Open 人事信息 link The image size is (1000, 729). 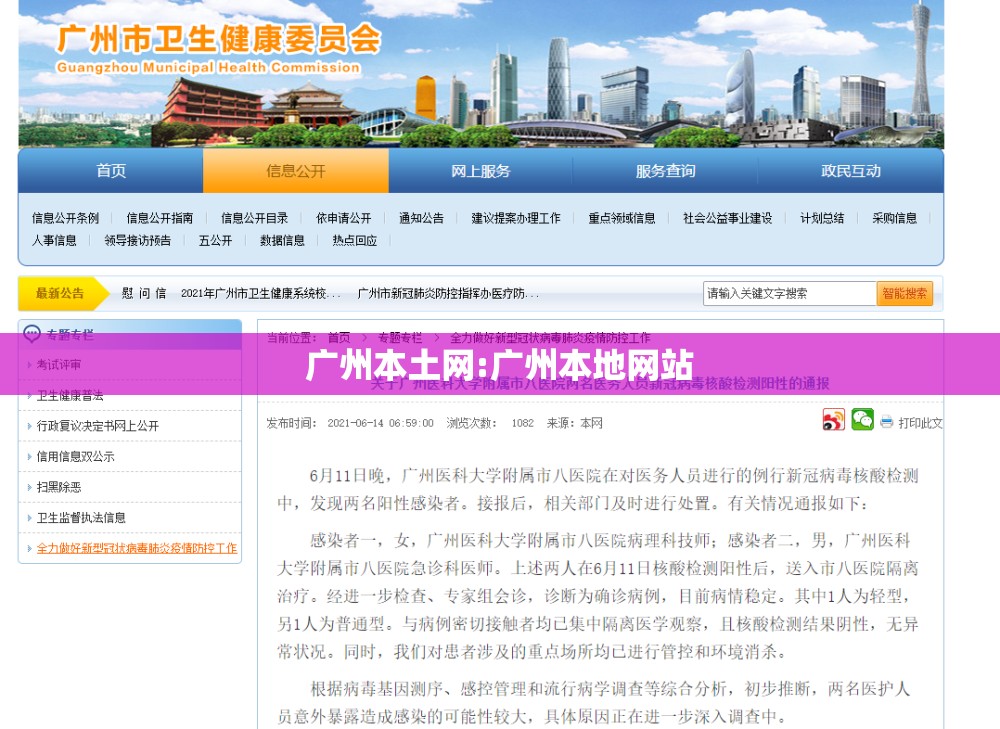(x=54, y=240)
